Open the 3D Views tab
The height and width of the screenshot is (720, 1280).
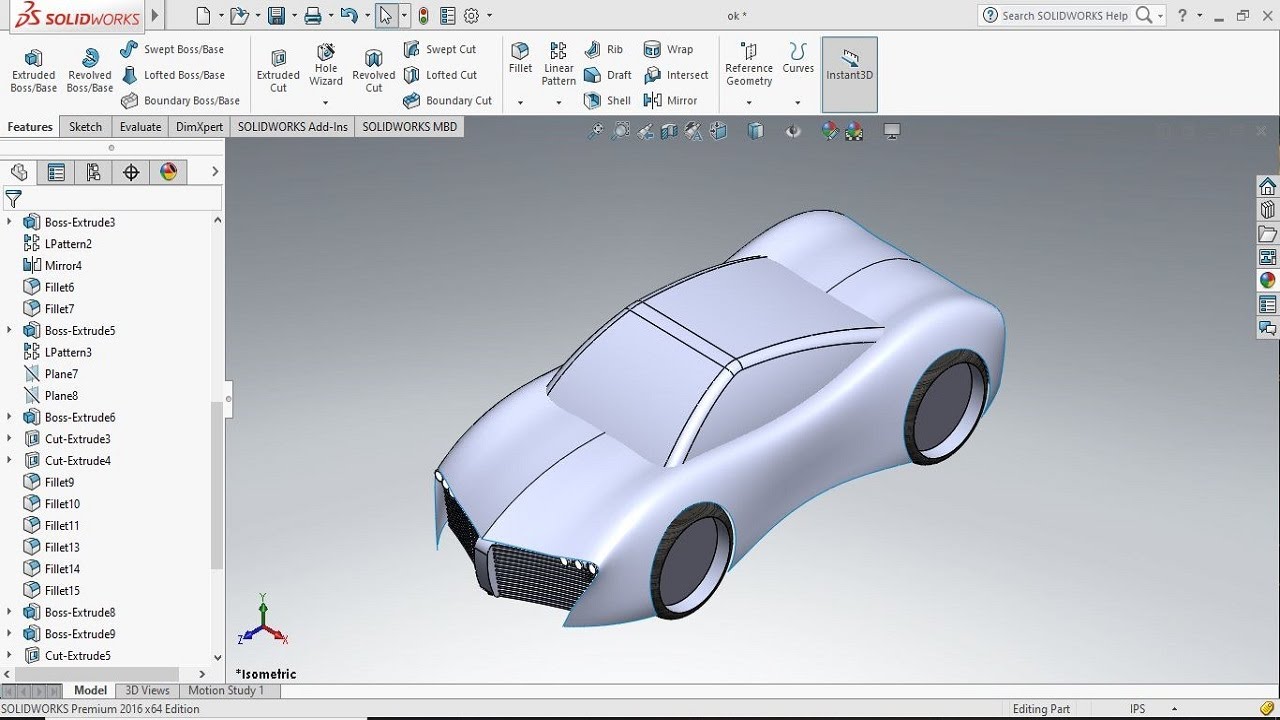147,690
